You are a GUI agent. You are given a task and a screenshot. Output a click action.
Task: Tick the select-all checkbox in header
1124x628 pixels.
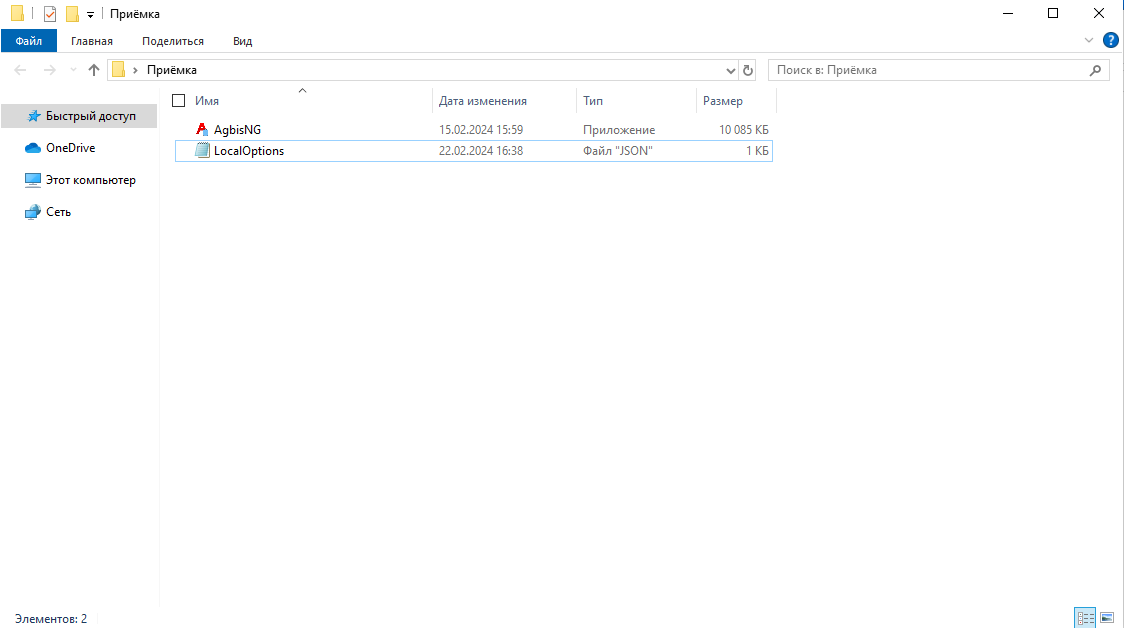coord(179,101)
